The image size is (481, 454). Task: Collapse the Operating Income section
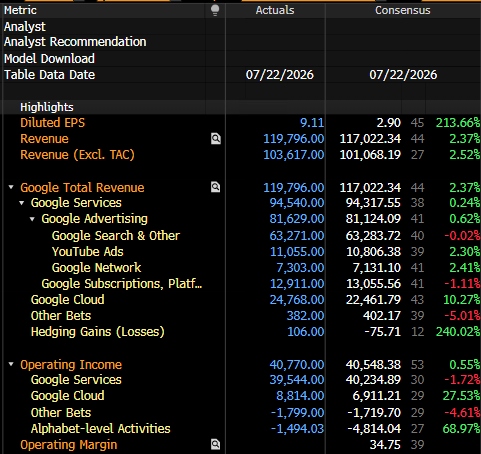tap(11, 364)
